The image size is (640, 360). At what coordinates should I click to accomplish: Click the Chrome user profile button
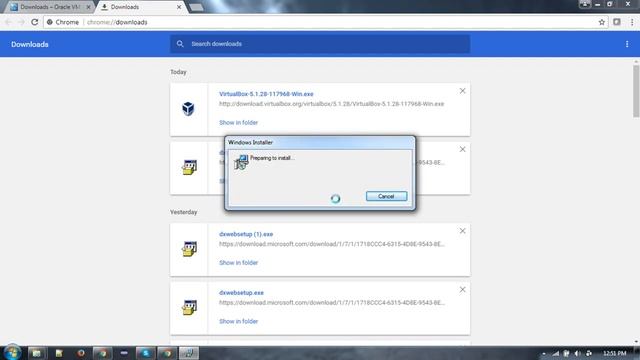tap(585, 4)
